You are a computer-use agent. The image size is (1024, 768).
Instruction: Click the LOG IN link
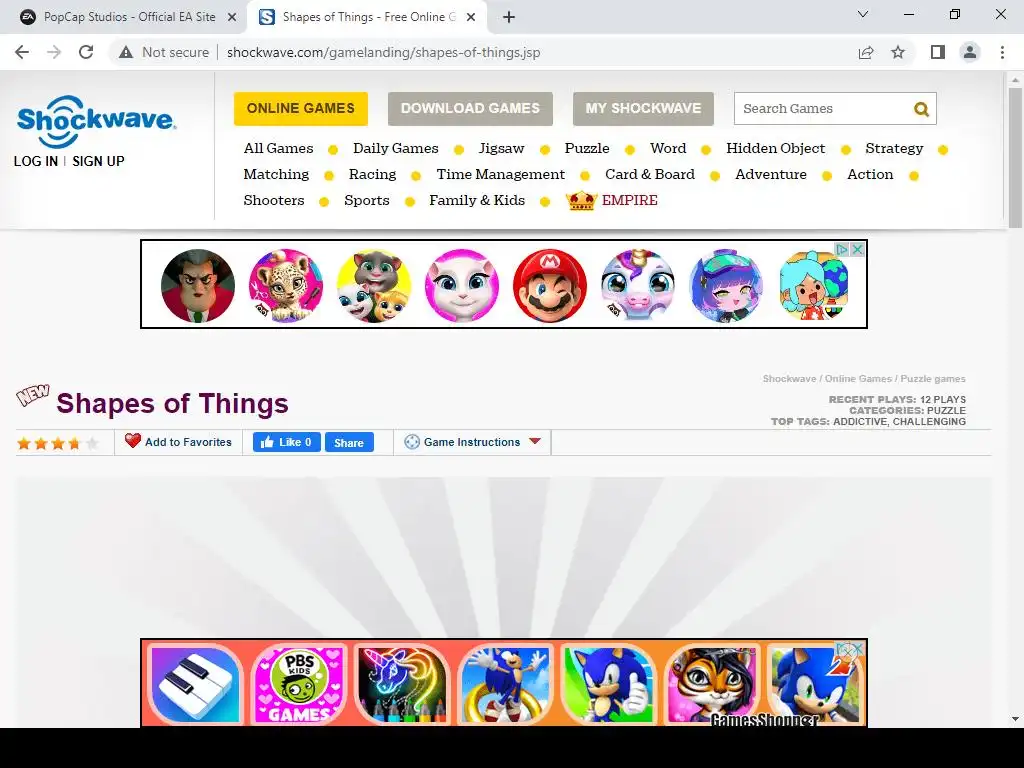tap(36, 161)
